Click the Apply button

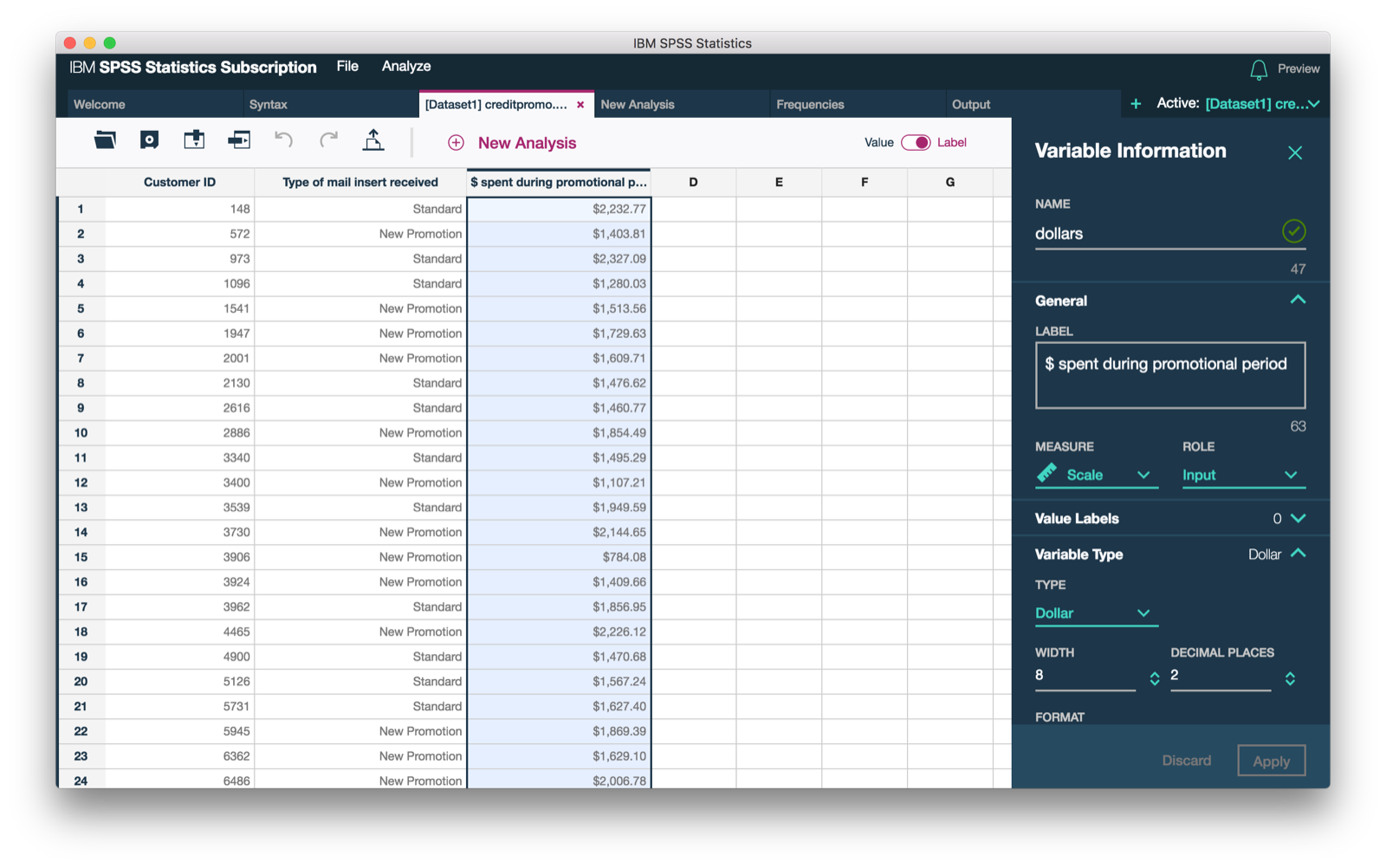pyautogui.click(x=1272, y=761)
